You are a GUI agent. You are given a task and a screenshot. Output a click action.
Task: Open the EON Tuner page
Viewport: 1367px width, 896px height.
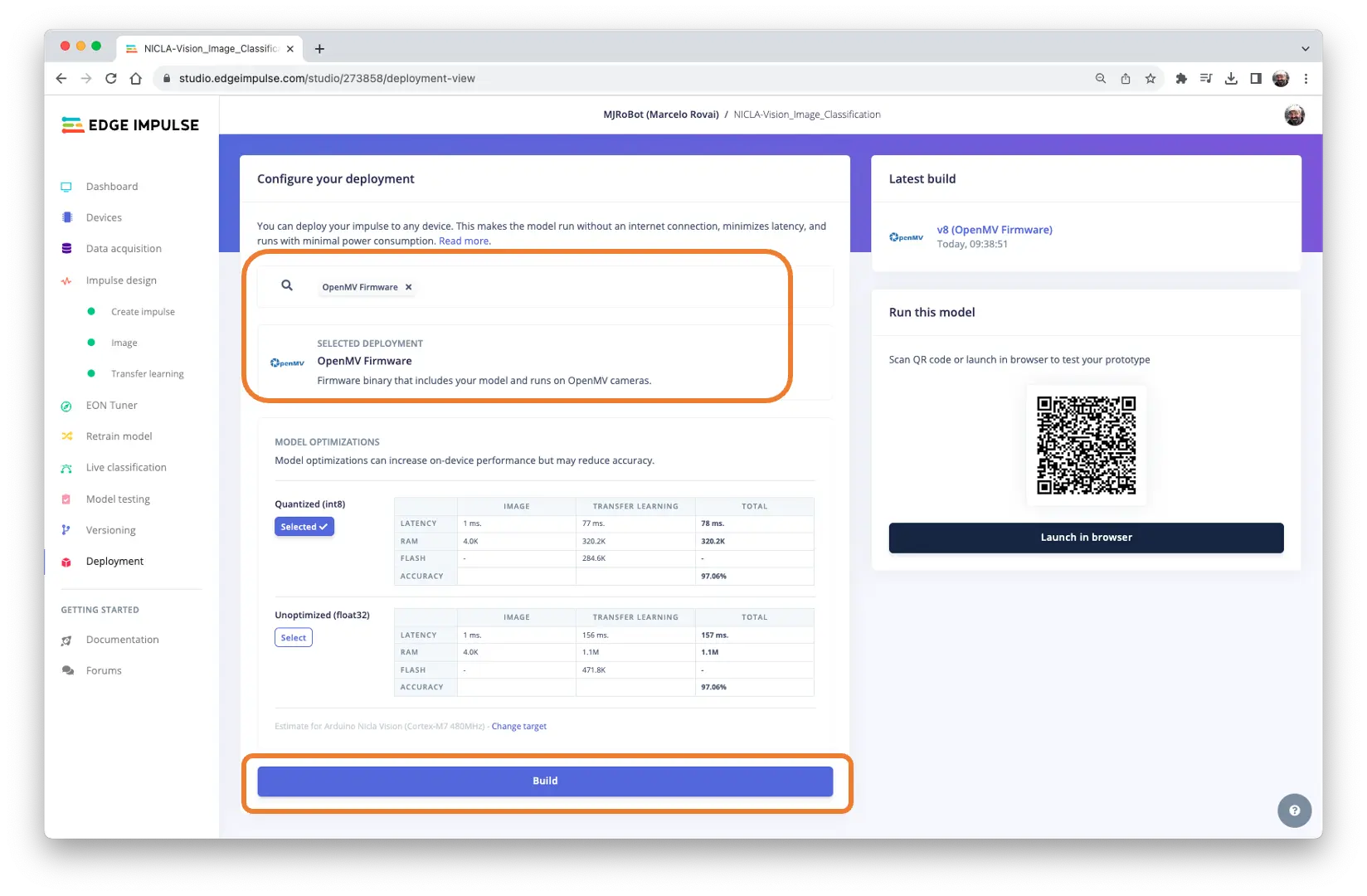[111, 405]
